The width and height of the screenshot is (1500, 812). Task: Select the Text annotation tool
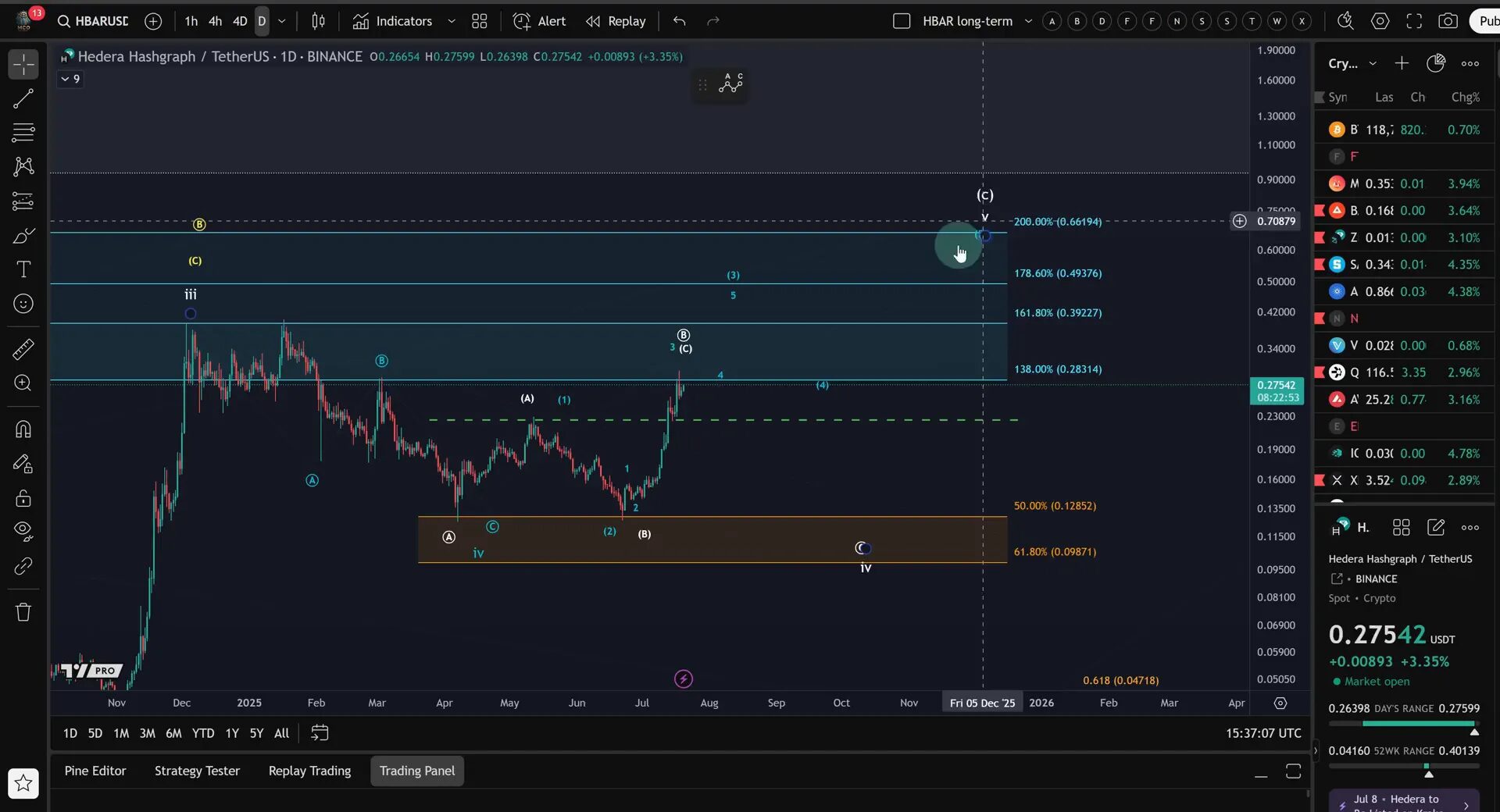tap(23, 269)
